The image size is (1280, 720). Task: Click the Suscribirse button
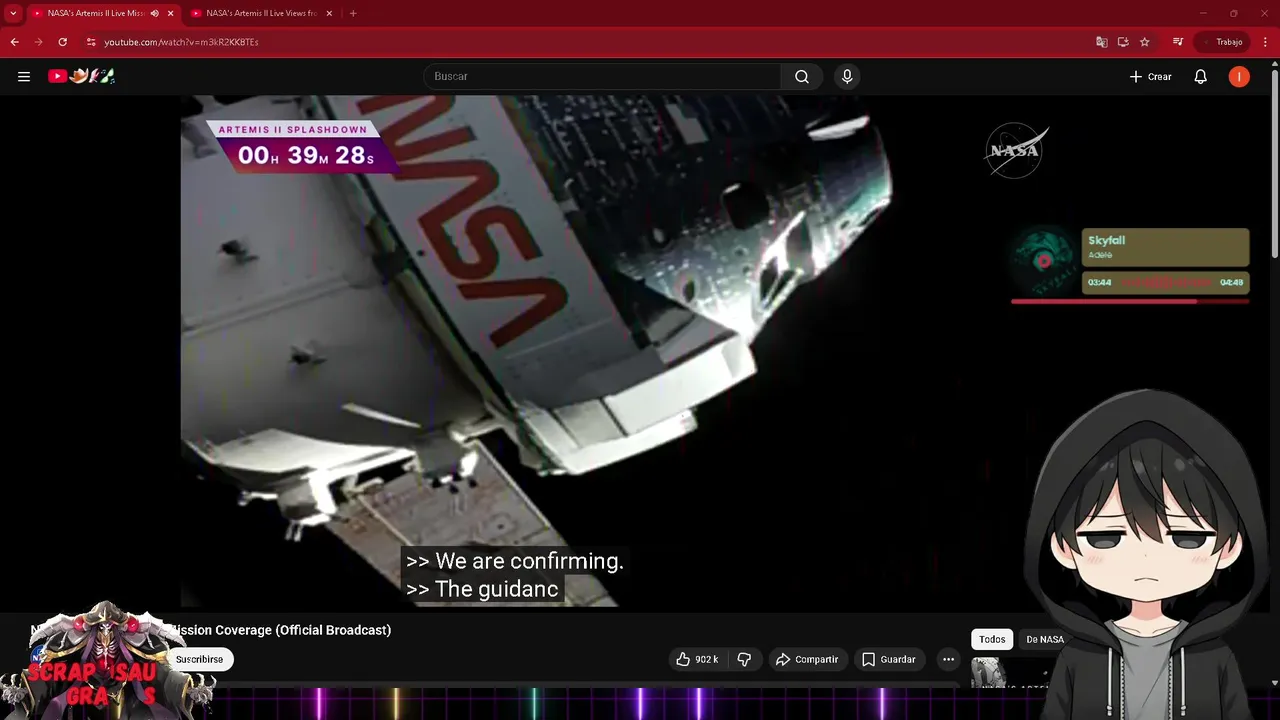200,659
